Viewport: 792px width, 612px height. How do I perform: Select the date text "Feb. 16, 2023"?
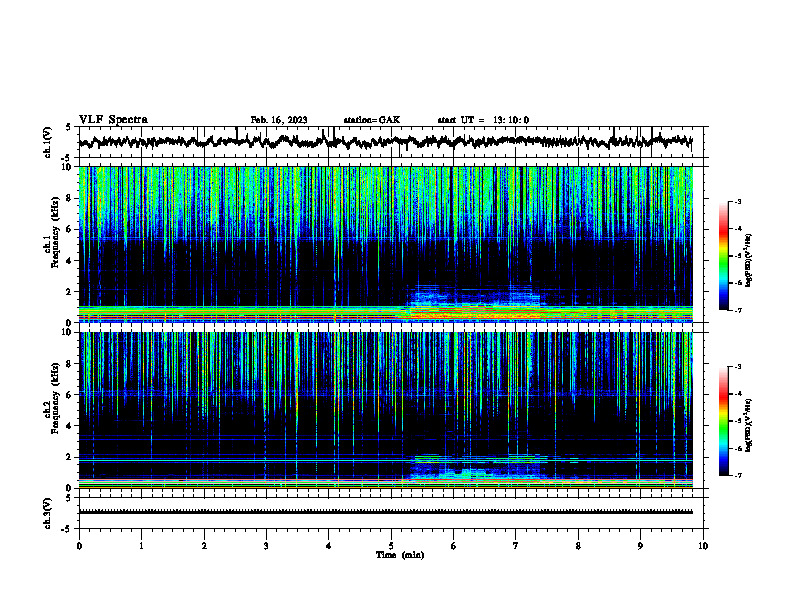[279, 120]
